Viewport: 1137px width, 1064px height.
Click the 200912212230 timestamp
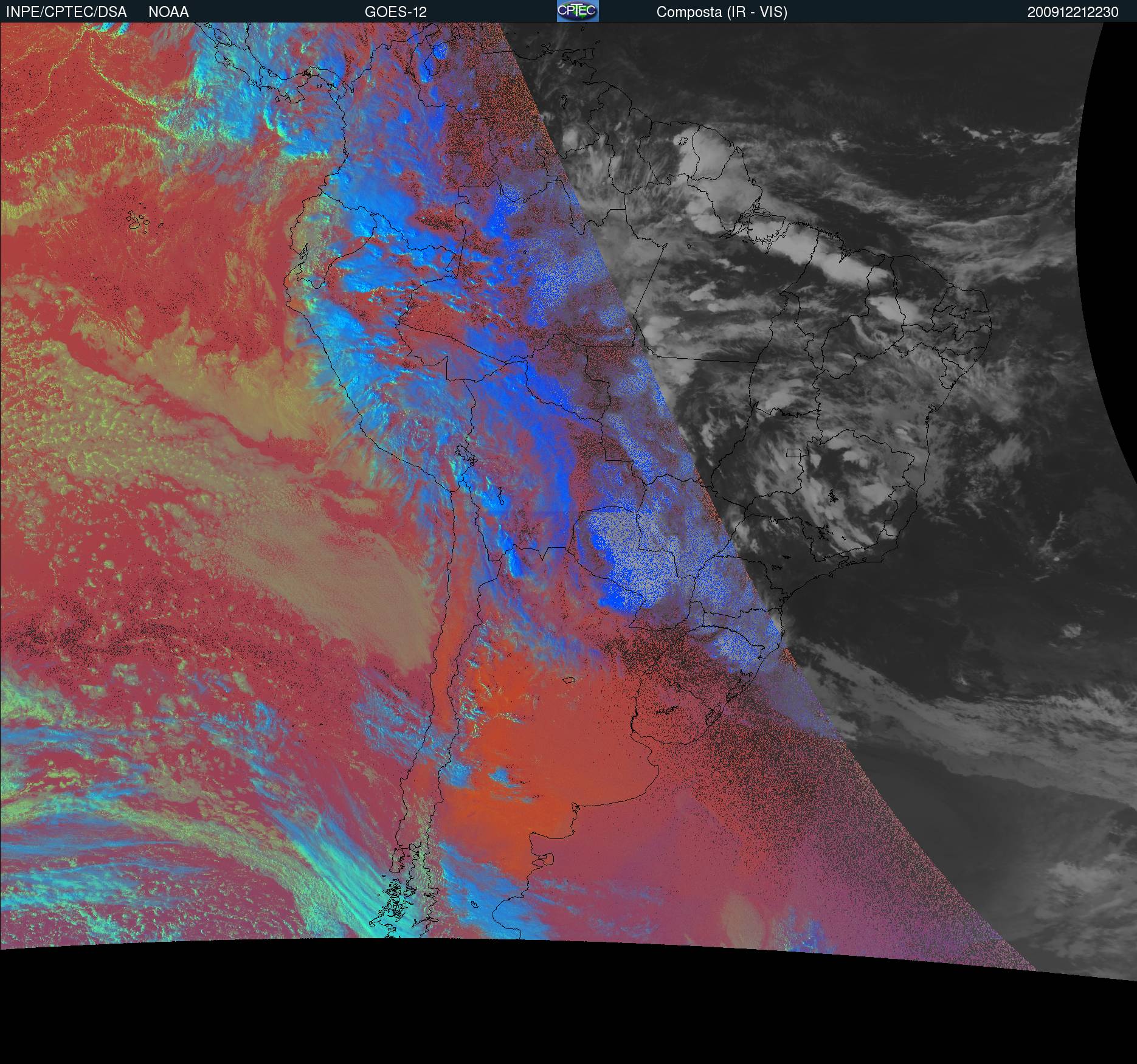pos(1073,12)
